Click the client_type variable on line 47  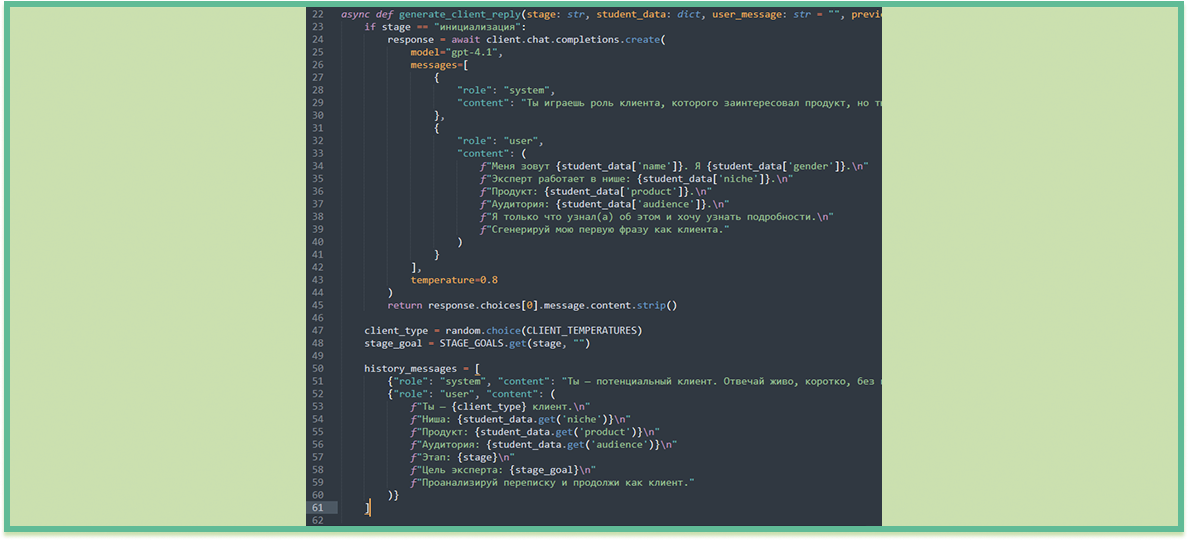pyautogui.click(x=396, y=330)
